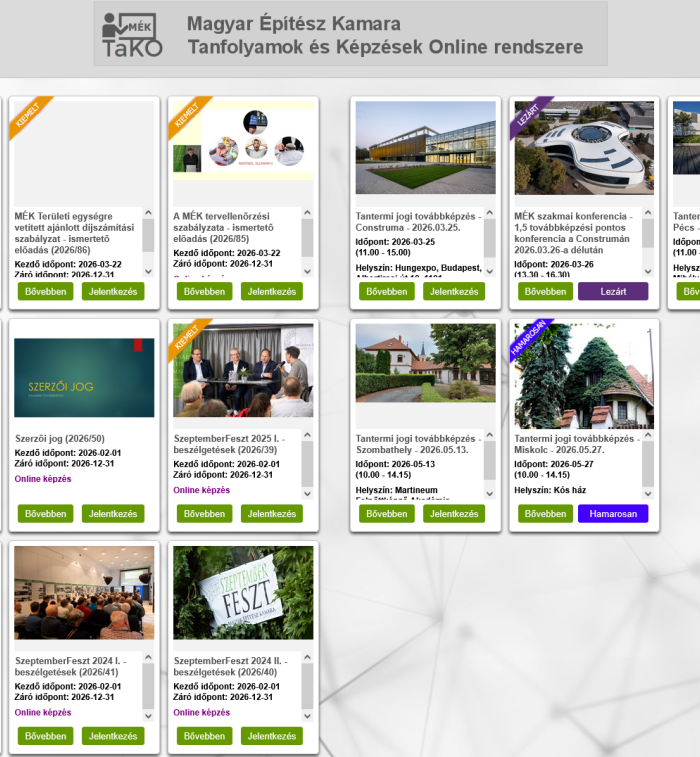
Task: Open the Szombathely training photo
Action: point(425,362)
